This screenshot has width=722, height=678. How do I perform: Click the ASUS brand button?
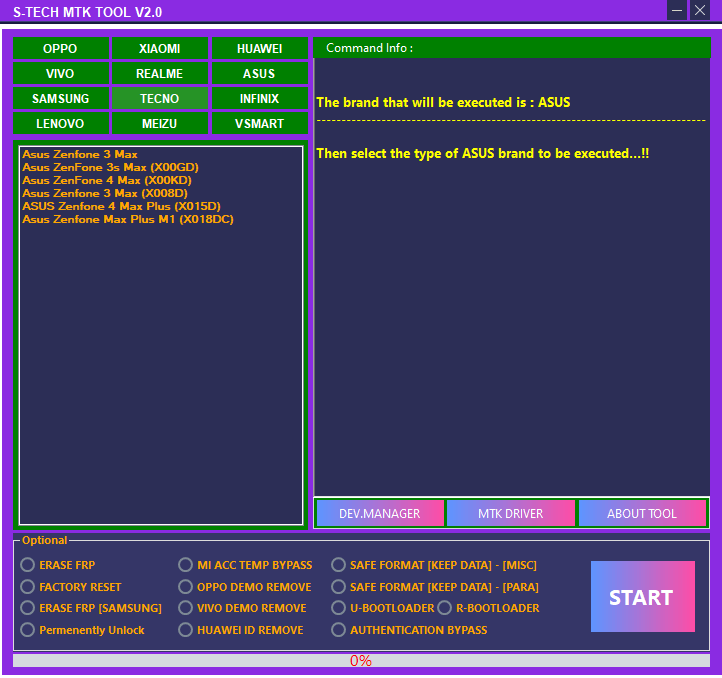(x=259, y=73)
